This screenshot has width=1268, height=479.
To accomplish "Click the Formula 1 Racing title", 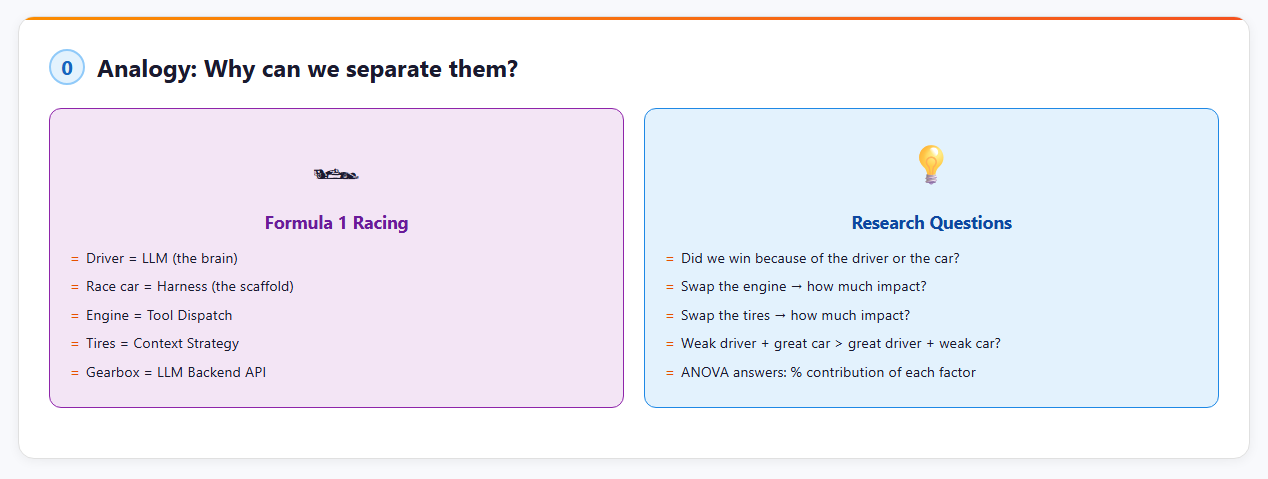I will [336, 223].
